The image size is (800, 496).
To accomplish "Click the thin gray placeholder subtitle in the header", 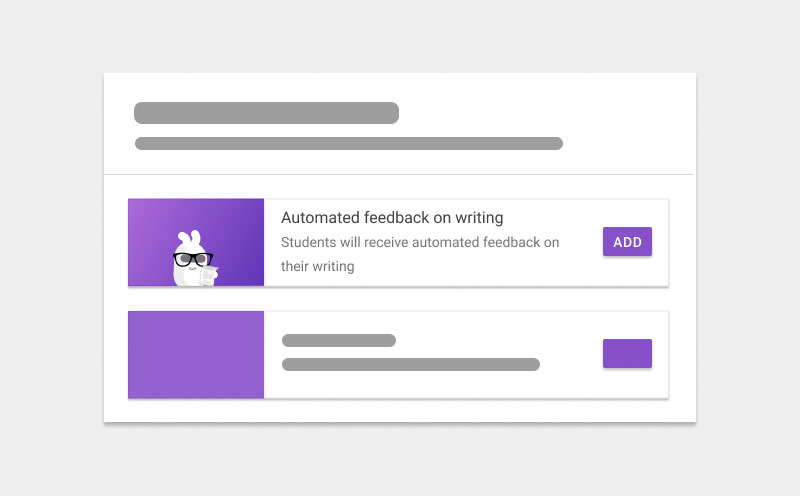I will pyautogui.click(x=348, y=143).
